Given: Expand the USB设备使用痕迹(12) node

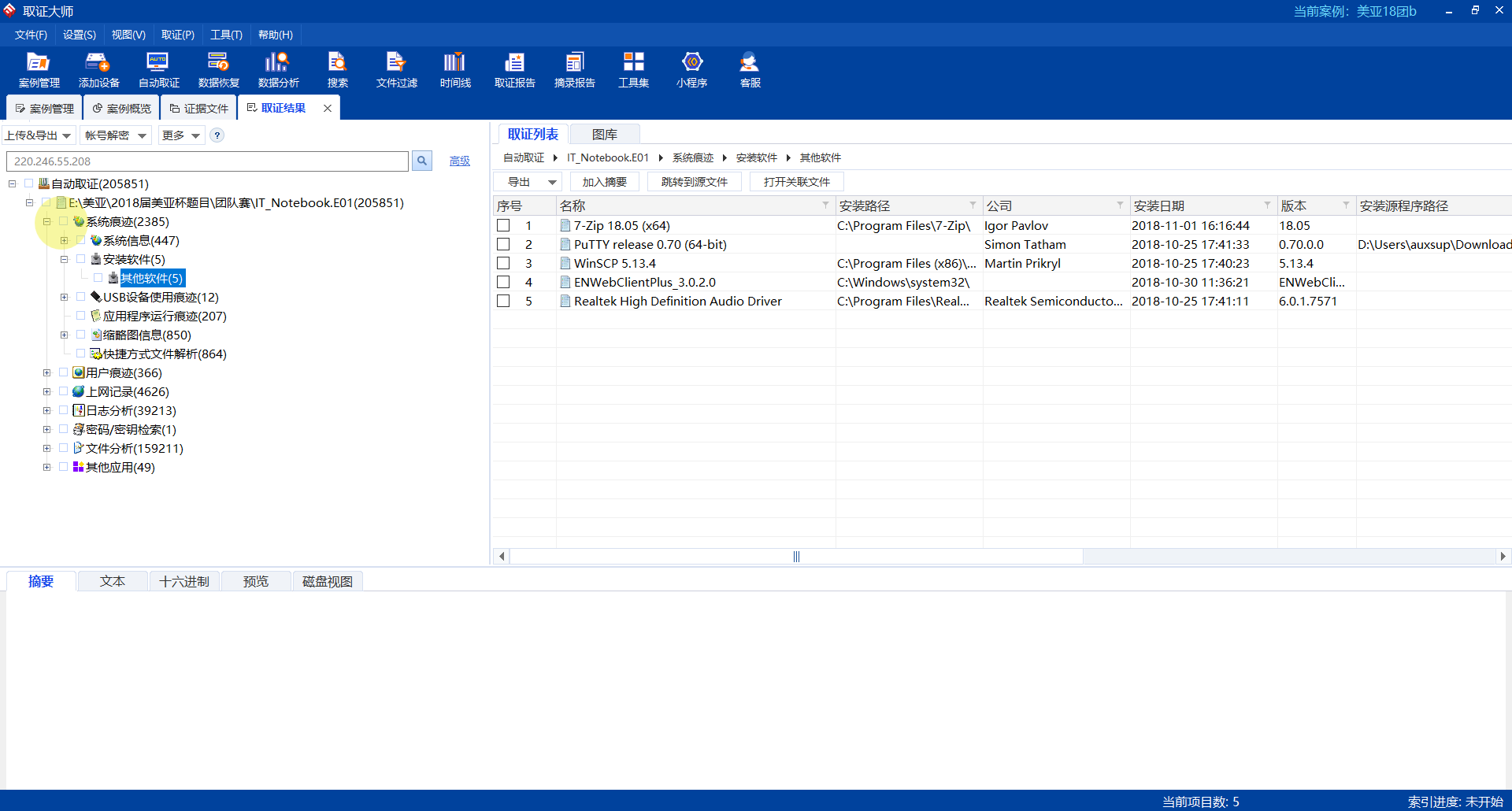Looking at the screenshot, I should [64, 297].
